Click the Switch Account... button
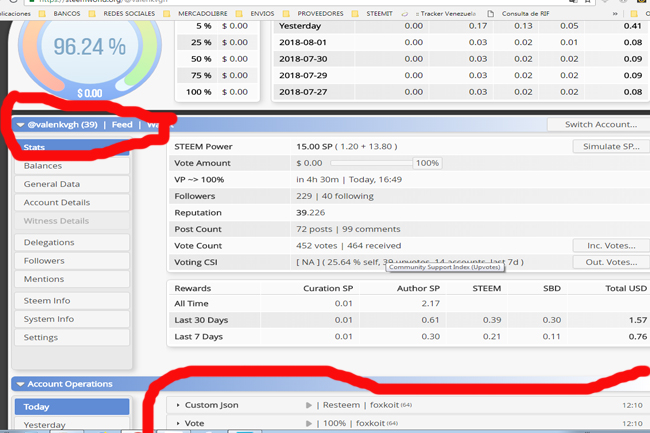 click(x=601, y=125)
